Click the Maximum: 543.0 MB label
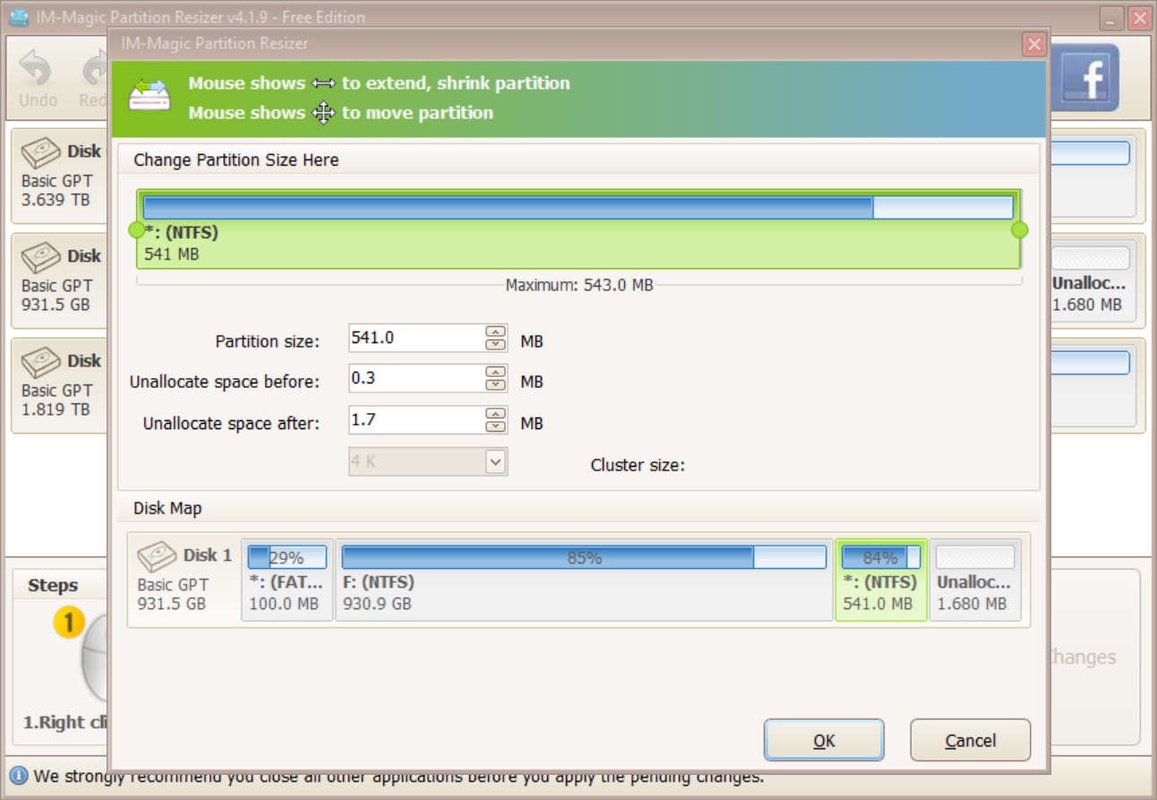 [x=579, y=285]
